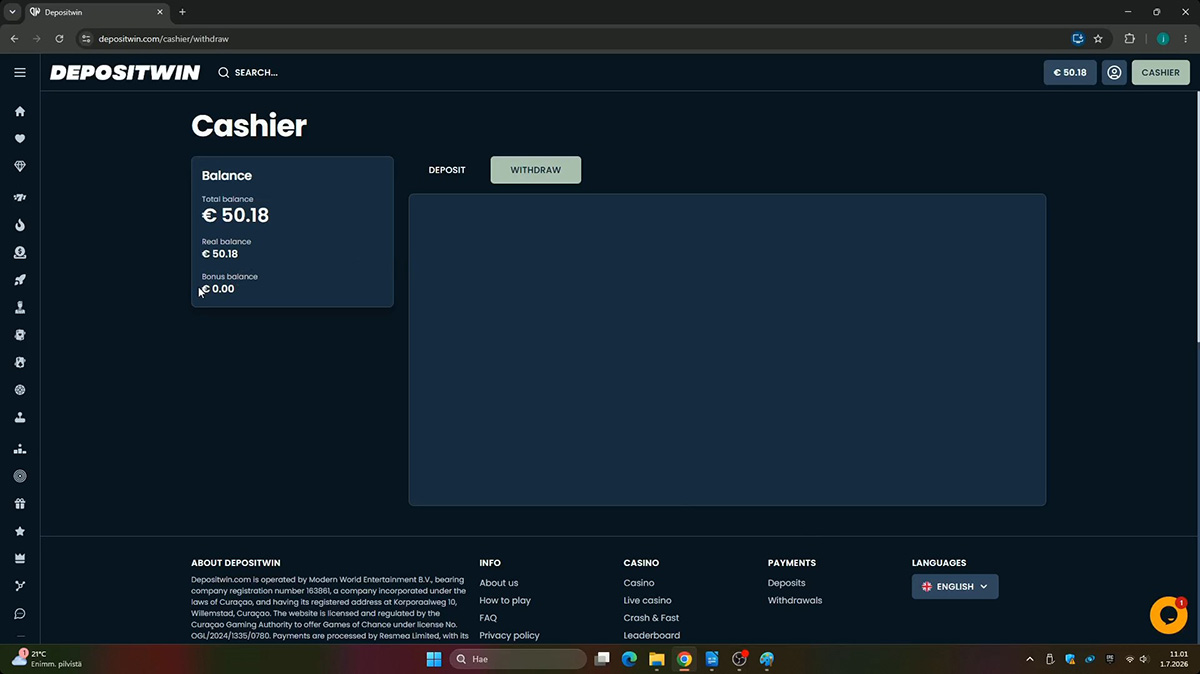Go to Home via sidebar house icon

click(20, 111)
